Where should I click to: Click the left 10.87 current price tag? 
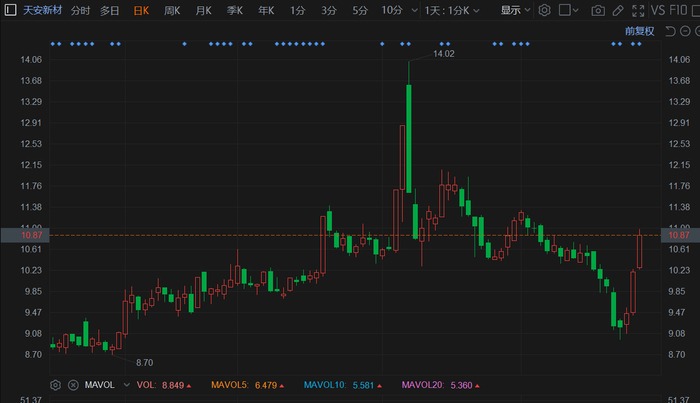[x=25, y=235]
